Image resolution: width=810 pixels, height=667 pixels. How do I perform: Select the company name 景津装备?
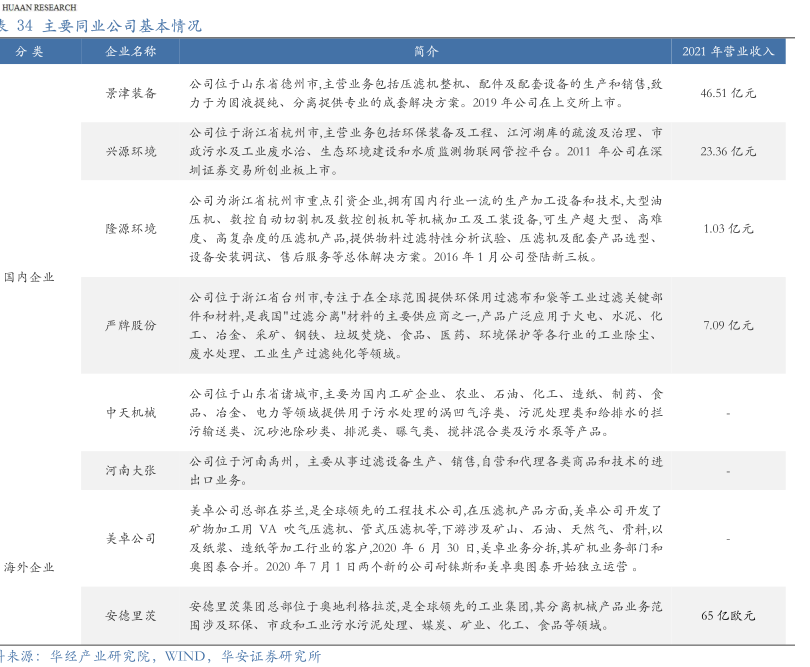point(131,94)
